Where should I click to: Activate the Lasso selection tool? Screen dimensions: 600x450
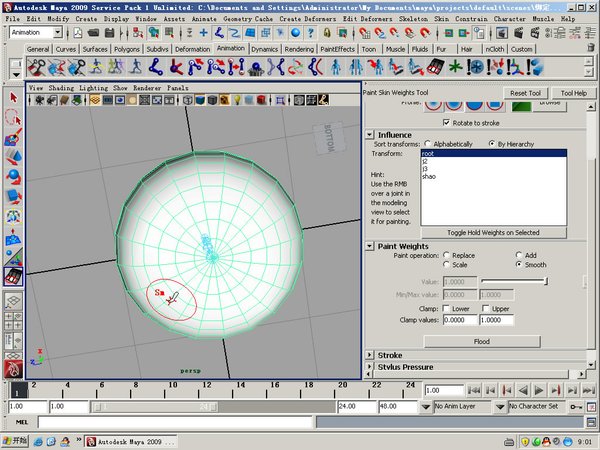(13, 118)
